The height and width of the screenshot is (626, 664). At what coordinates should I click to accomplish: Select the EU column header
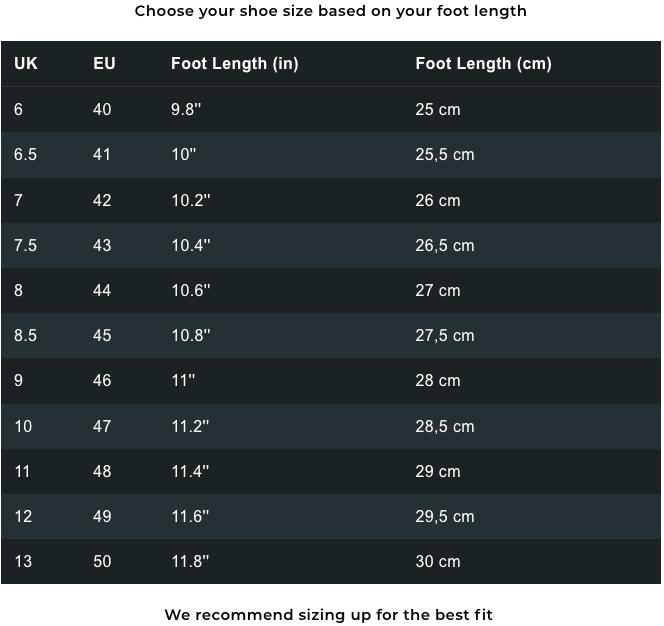click(104, 64)
